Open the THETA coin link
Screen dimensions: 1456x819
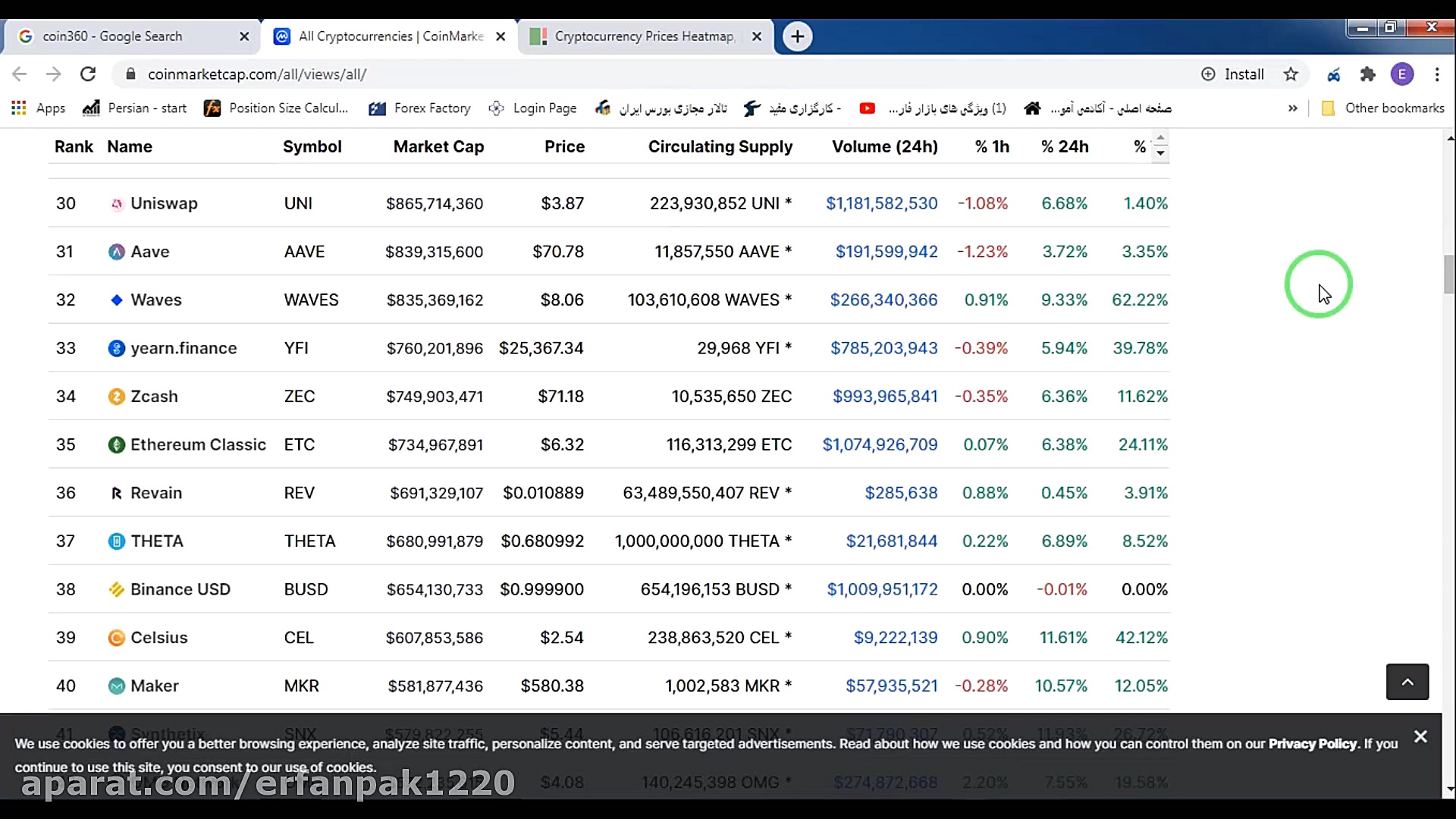157,541
